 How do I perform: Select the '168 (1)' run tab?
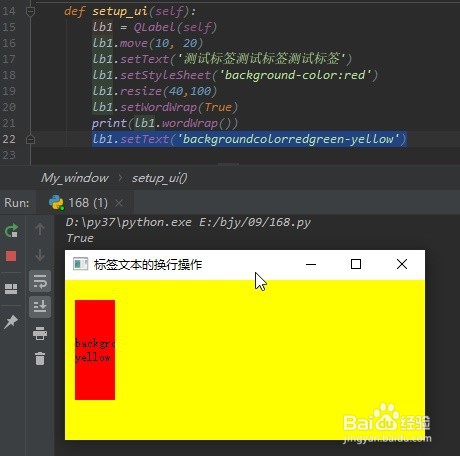(x=86, y=203)
